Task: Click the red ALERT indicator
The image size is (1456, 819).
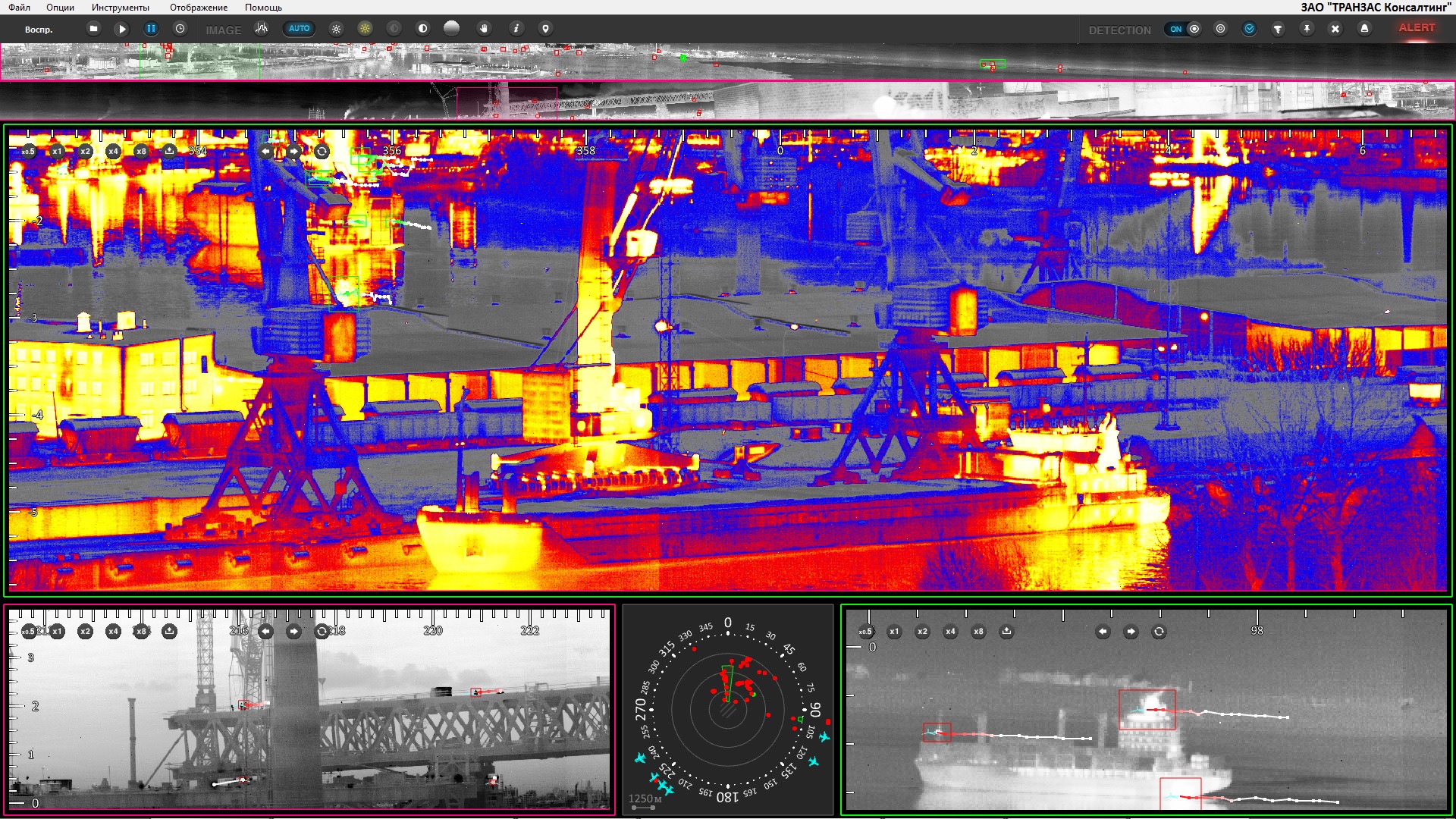Action: (1416, 28)
